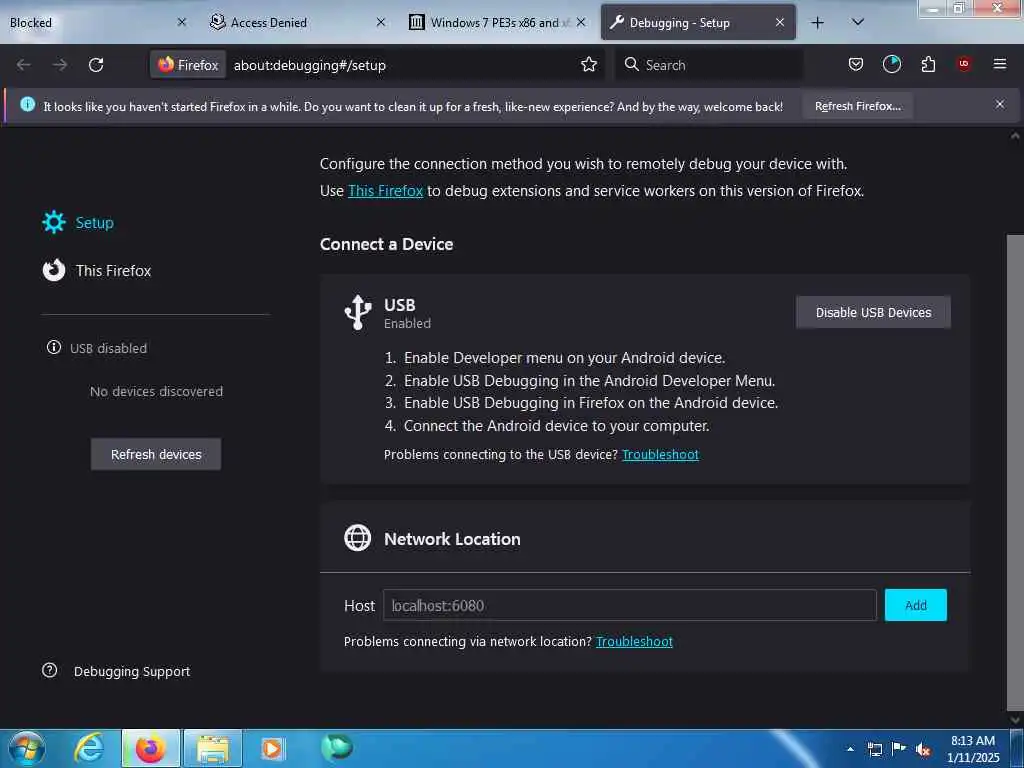Click the This Firefox icon in sidebar
Viewport: 1024px width, 768px height.
pos(54,270)
